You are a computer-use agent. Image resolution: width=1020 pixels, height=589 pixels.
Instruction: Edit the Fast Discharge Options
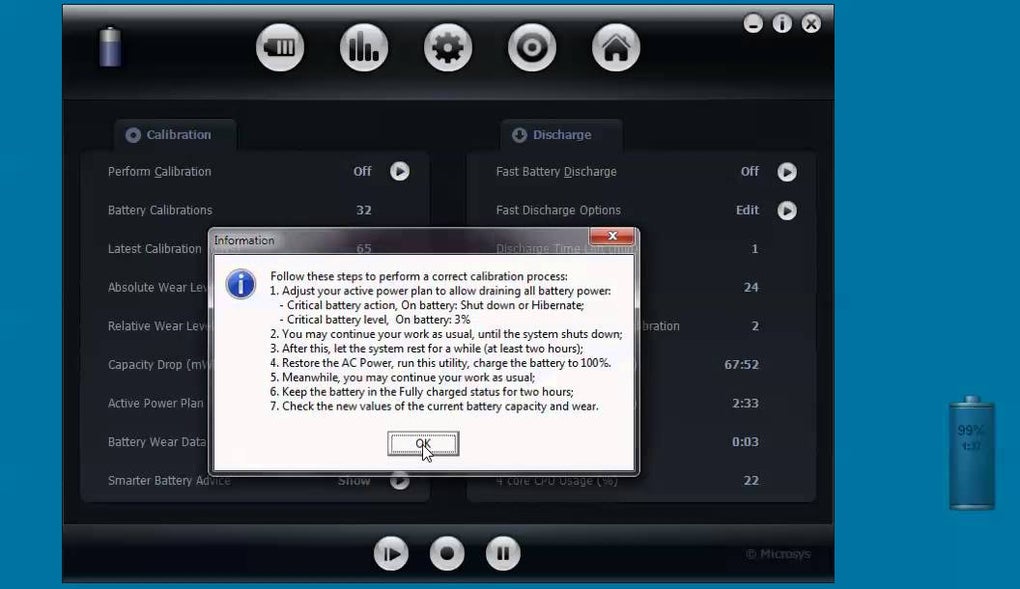746,210
